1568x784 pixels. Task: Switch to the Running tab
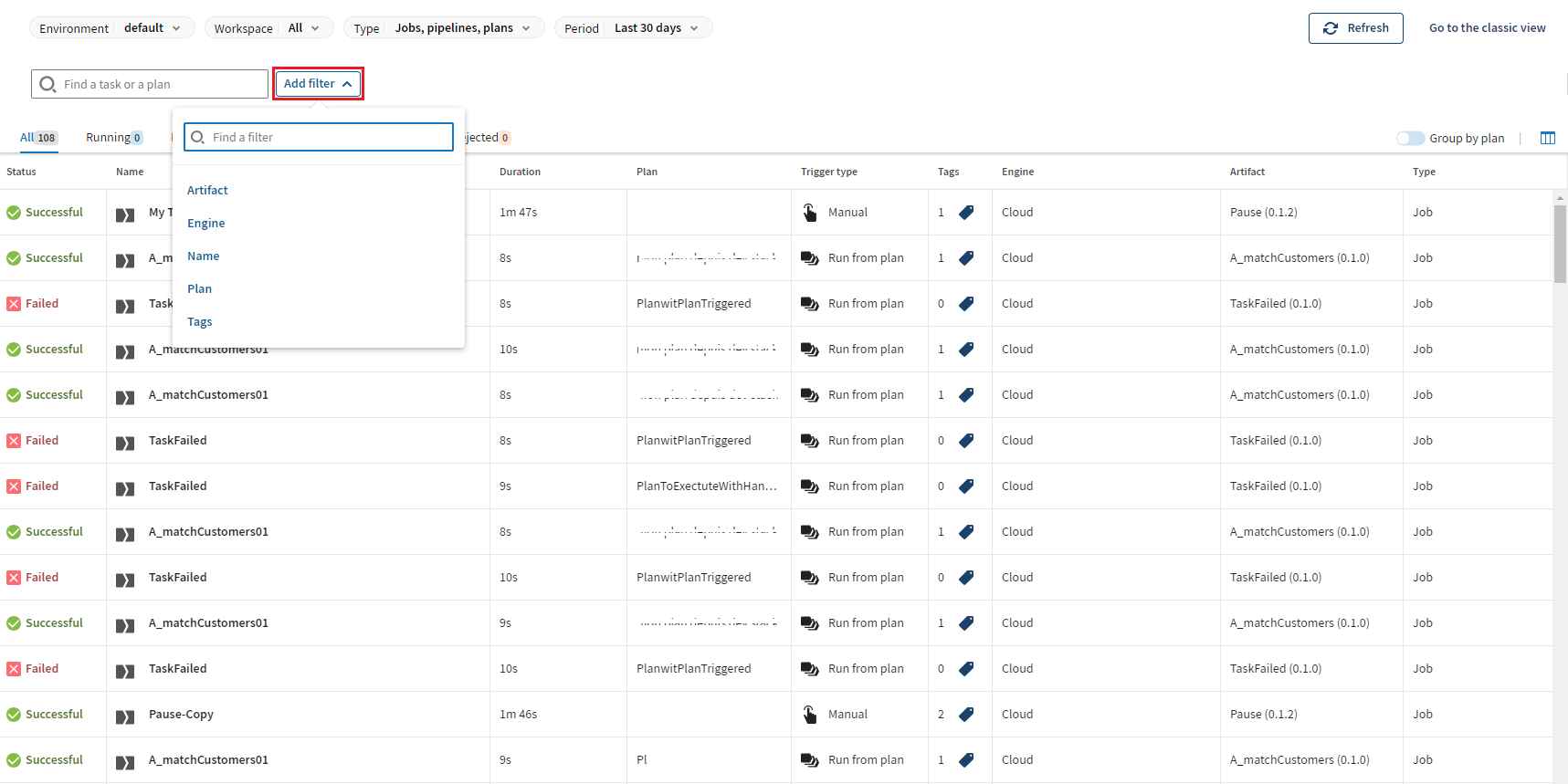[x=113, y=138]
